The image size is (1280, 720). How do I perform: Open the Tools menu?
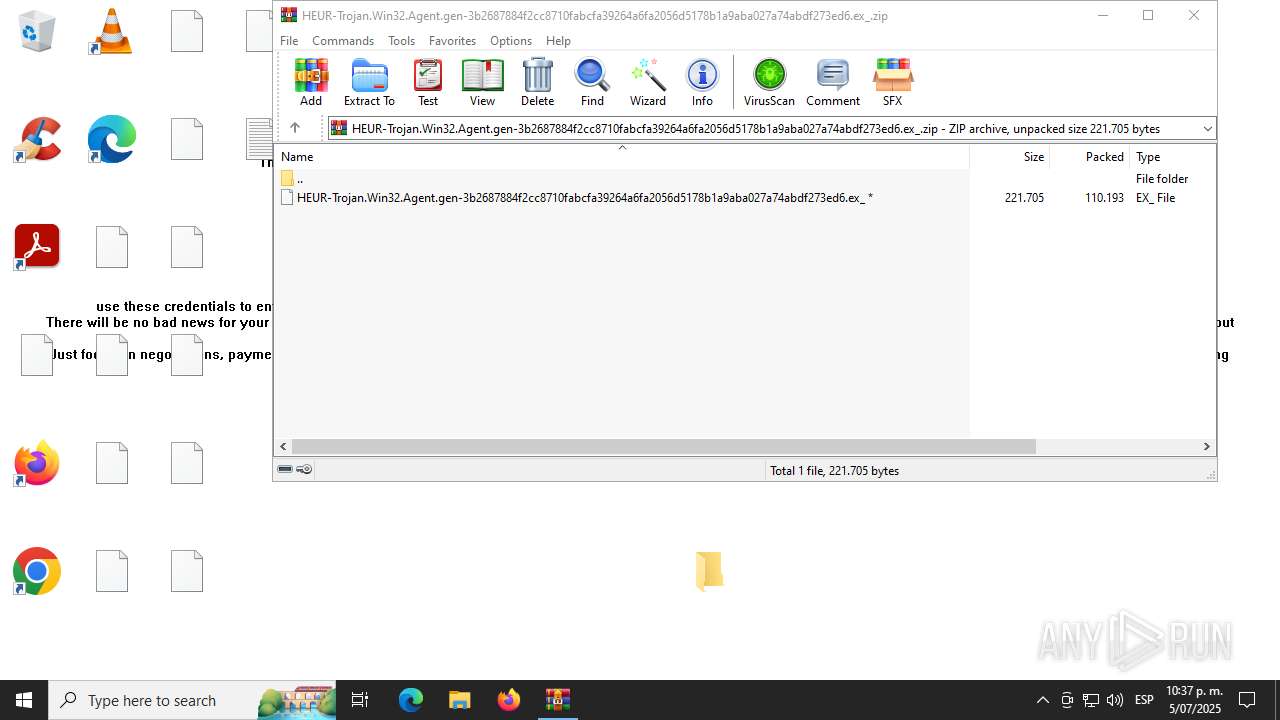(x=401, y=41)
